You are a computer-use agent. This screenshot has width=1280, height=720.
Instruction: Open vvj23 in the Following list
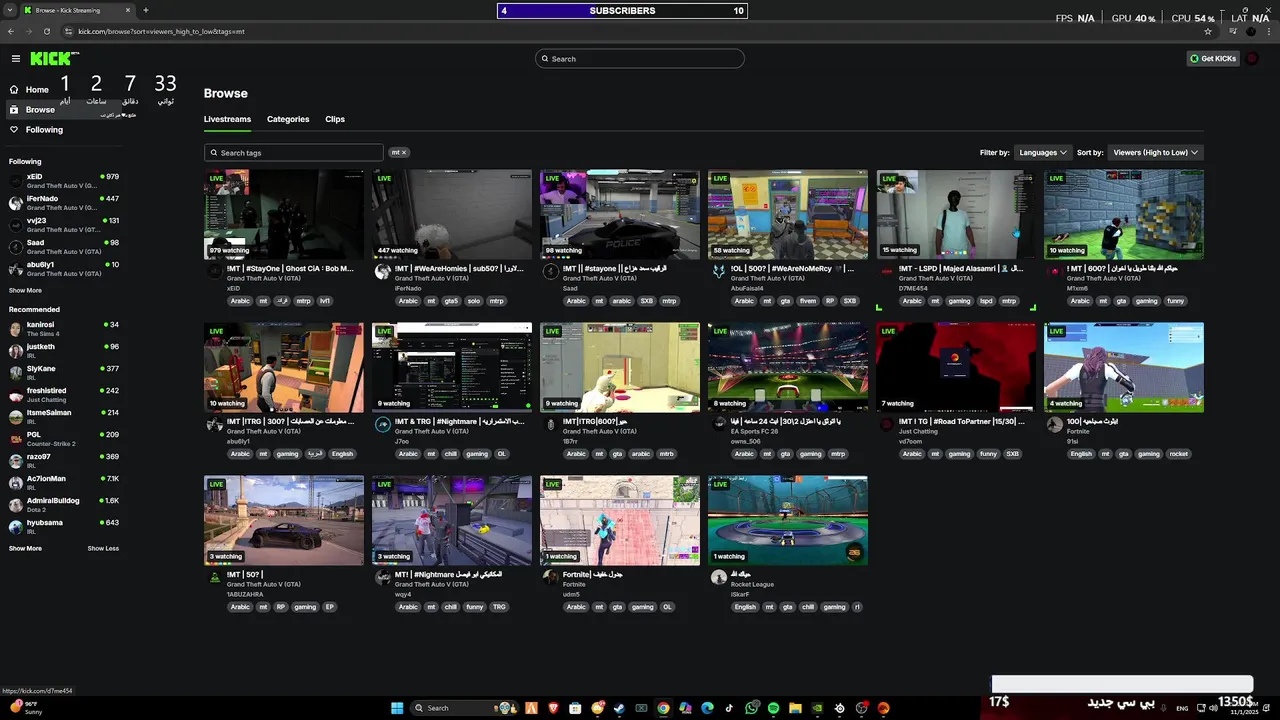64,225
